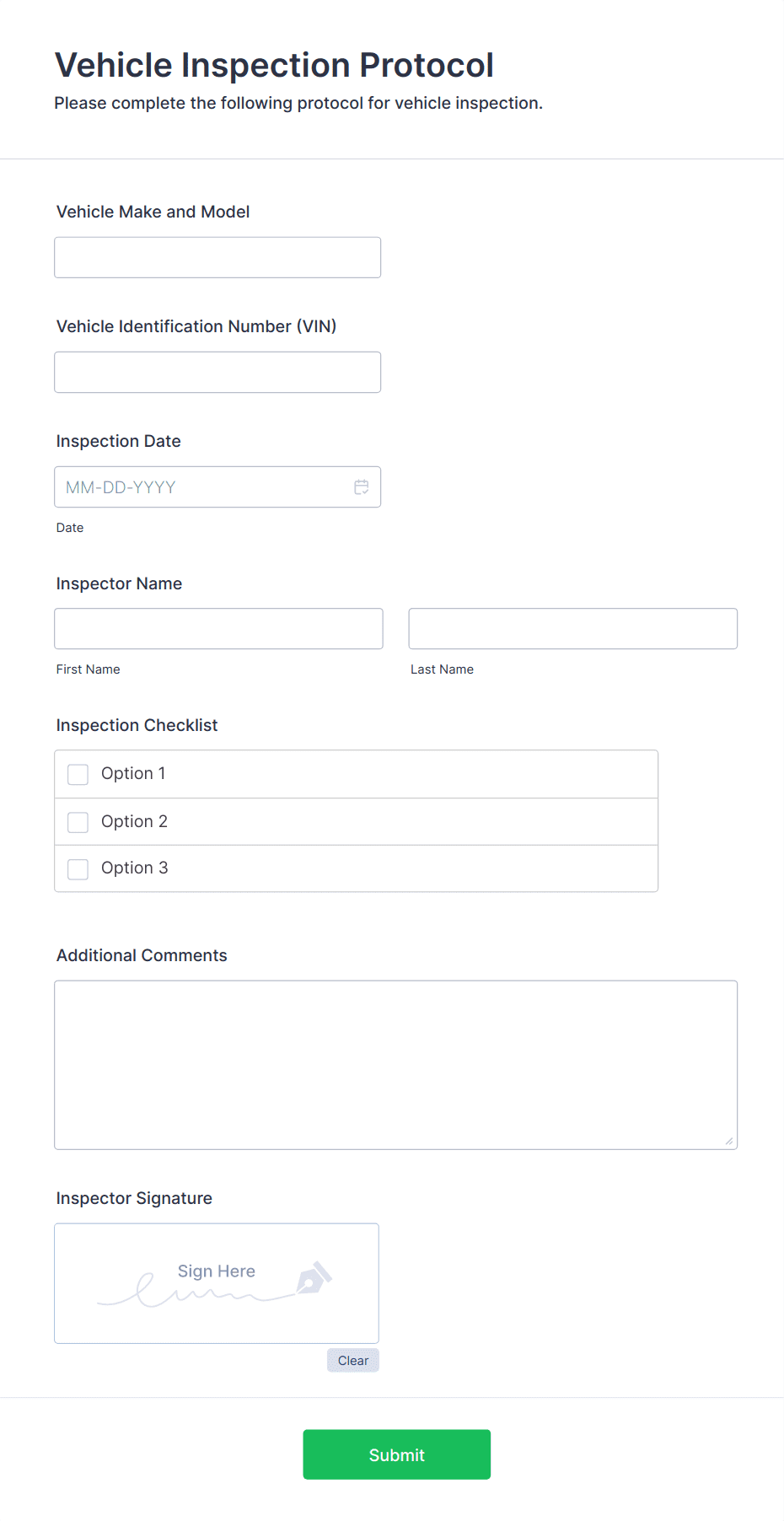Select the First Name input box

click(x=217, y=628)
